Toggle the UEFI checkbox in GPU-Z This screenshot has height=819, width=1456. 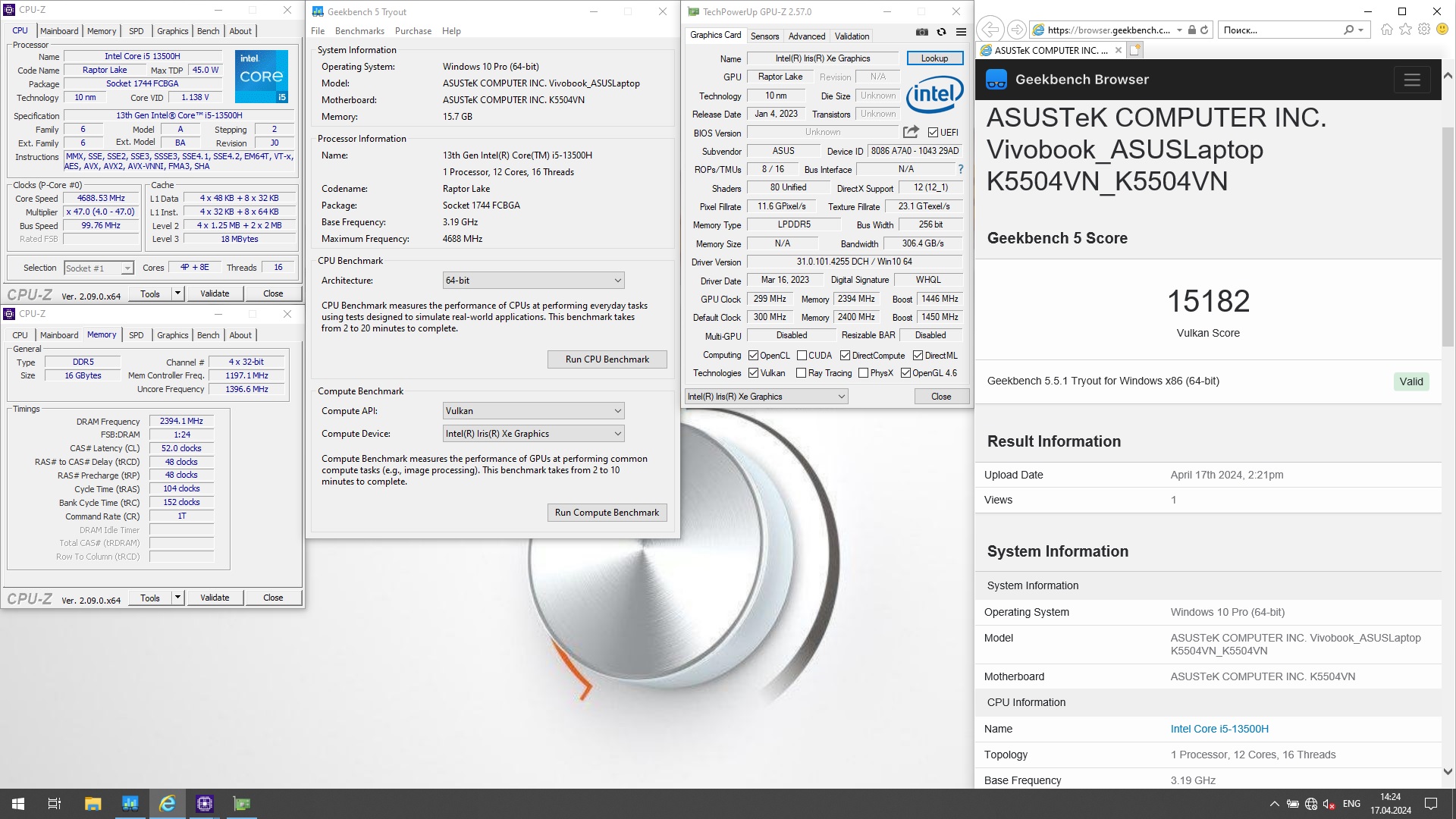tap(933, 132)
